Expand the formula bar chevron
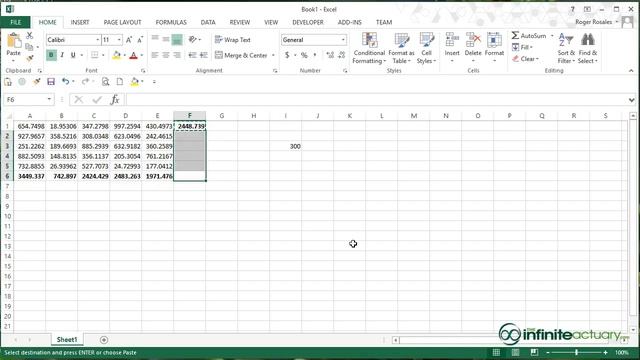 pos(631,100)
